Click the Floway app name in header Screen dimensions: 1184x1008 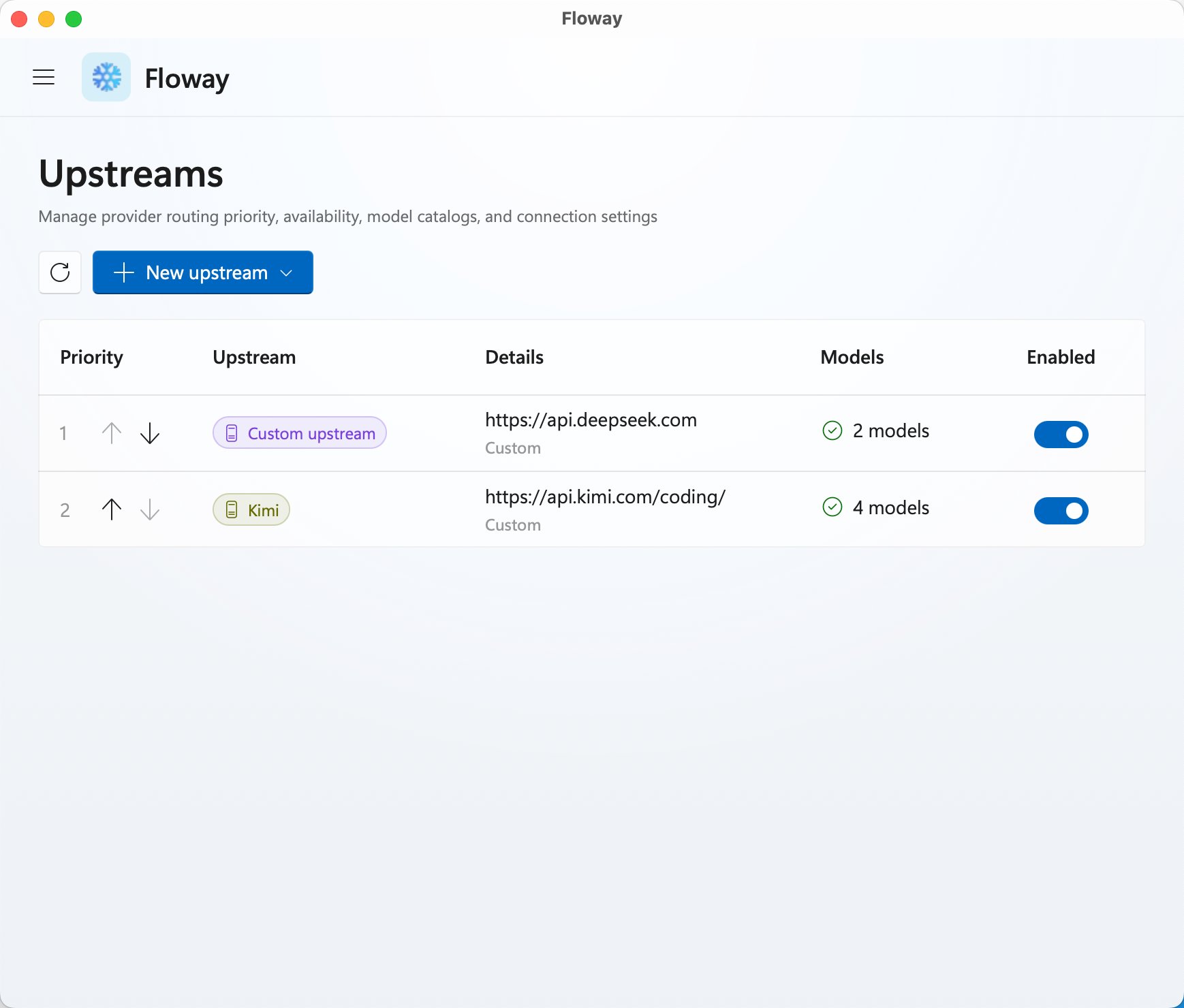[187, 78]
